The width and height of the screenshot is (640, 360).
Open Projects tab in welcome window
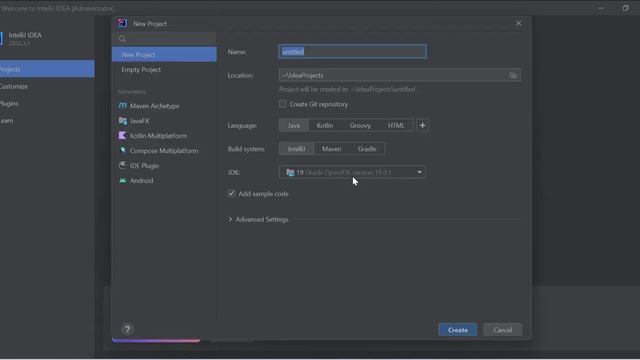point(47,69)
